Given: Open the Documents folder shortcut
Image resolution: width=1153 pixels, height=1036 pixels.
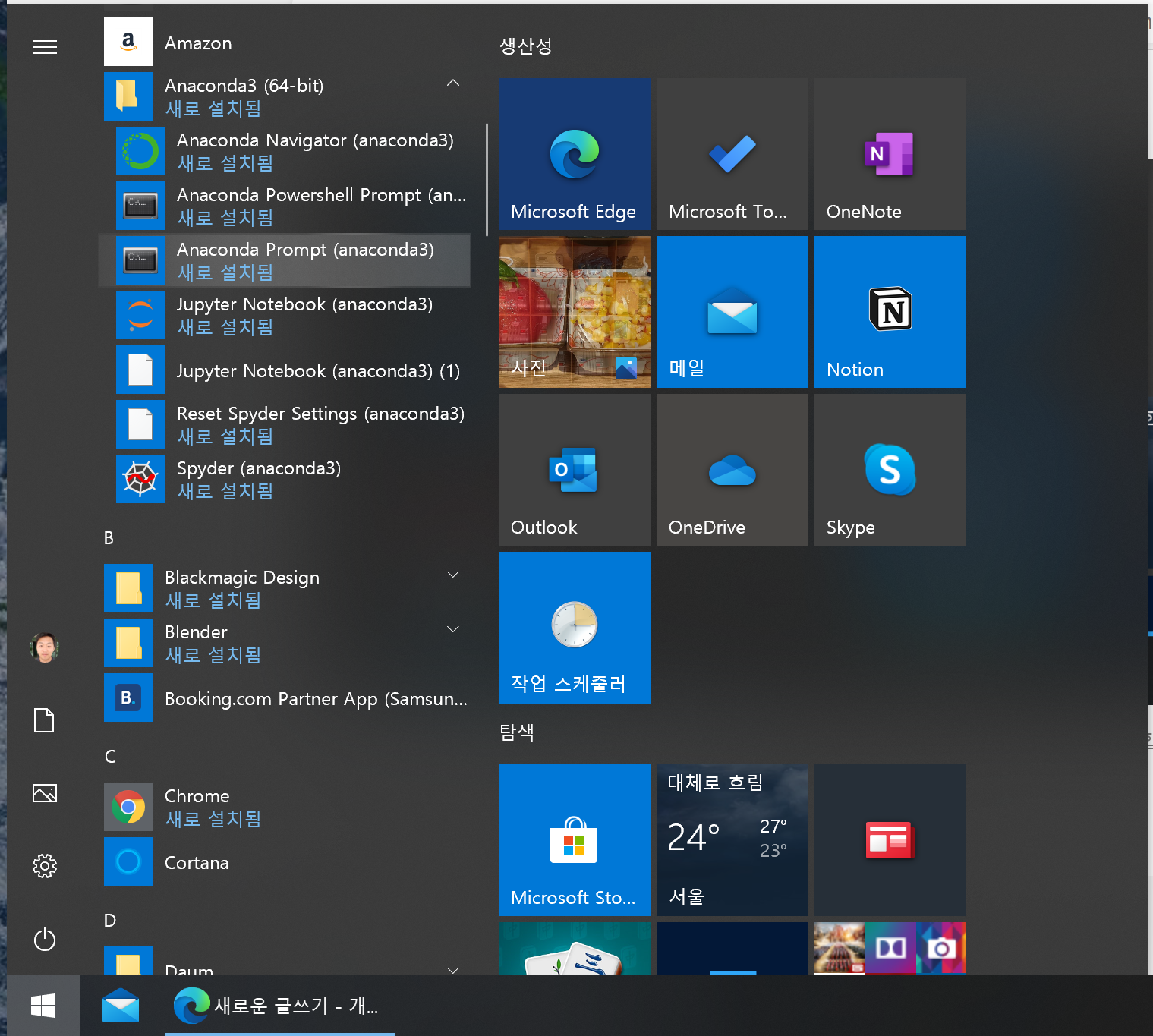Looking at the screenshot, I should pyautogui.click(x=45, y=720).
